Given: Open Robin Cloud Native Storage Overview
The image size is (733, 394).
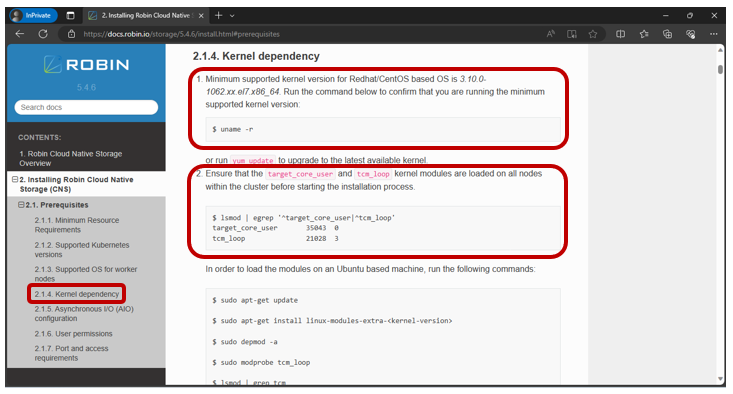Looking at the screenshot, I should (x=71, y=158).
